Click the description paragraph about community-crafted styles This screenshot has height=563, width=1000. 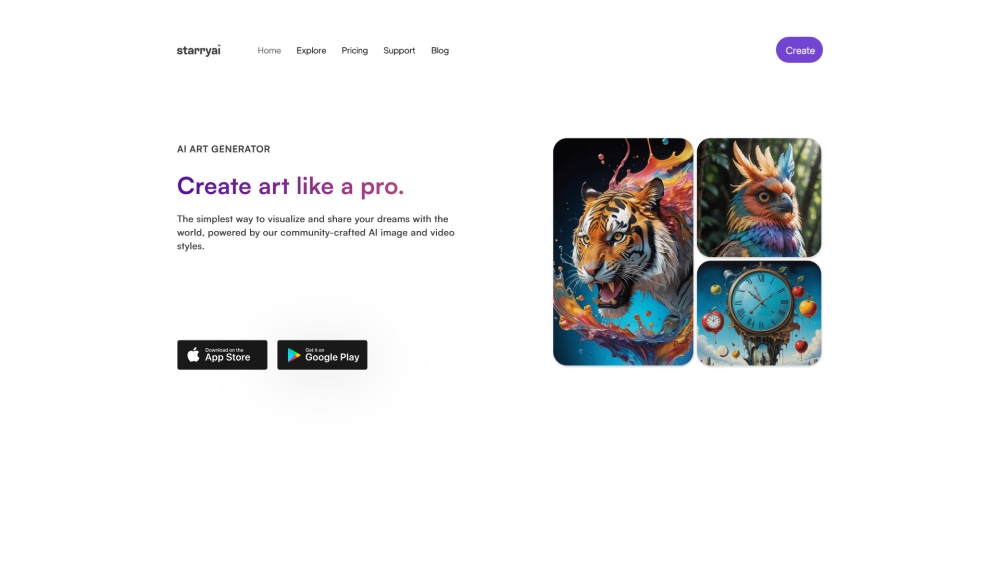pyautogui.click(x=316, y=232)
